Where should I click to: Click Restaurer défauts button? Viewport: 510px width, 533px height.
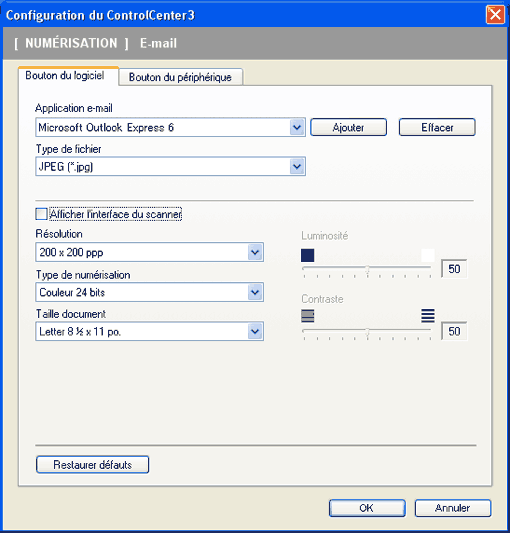[92, 465]
